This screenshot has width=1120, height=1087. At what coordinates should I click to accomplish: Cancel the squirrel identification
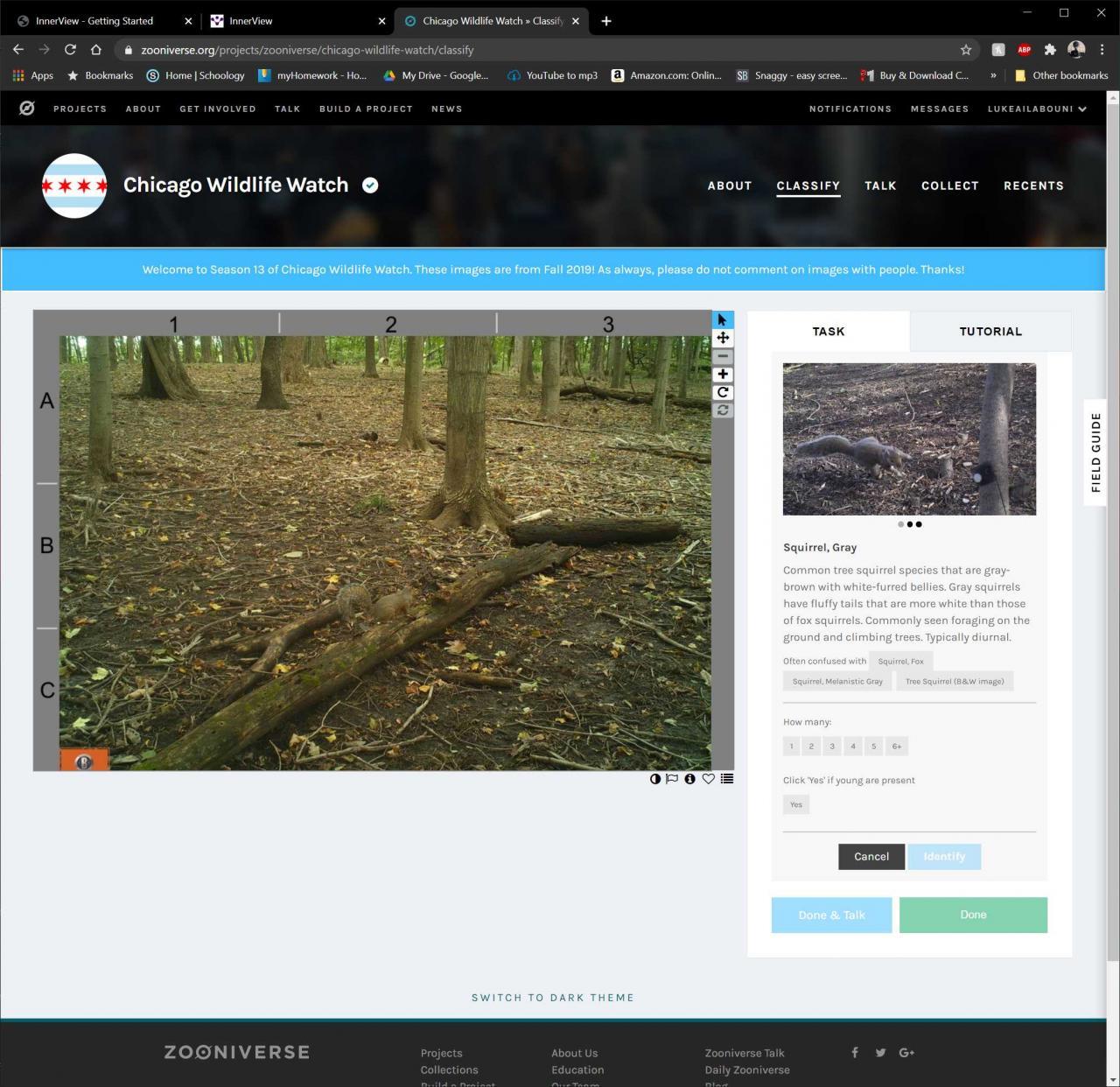click(x=871, y=857)
